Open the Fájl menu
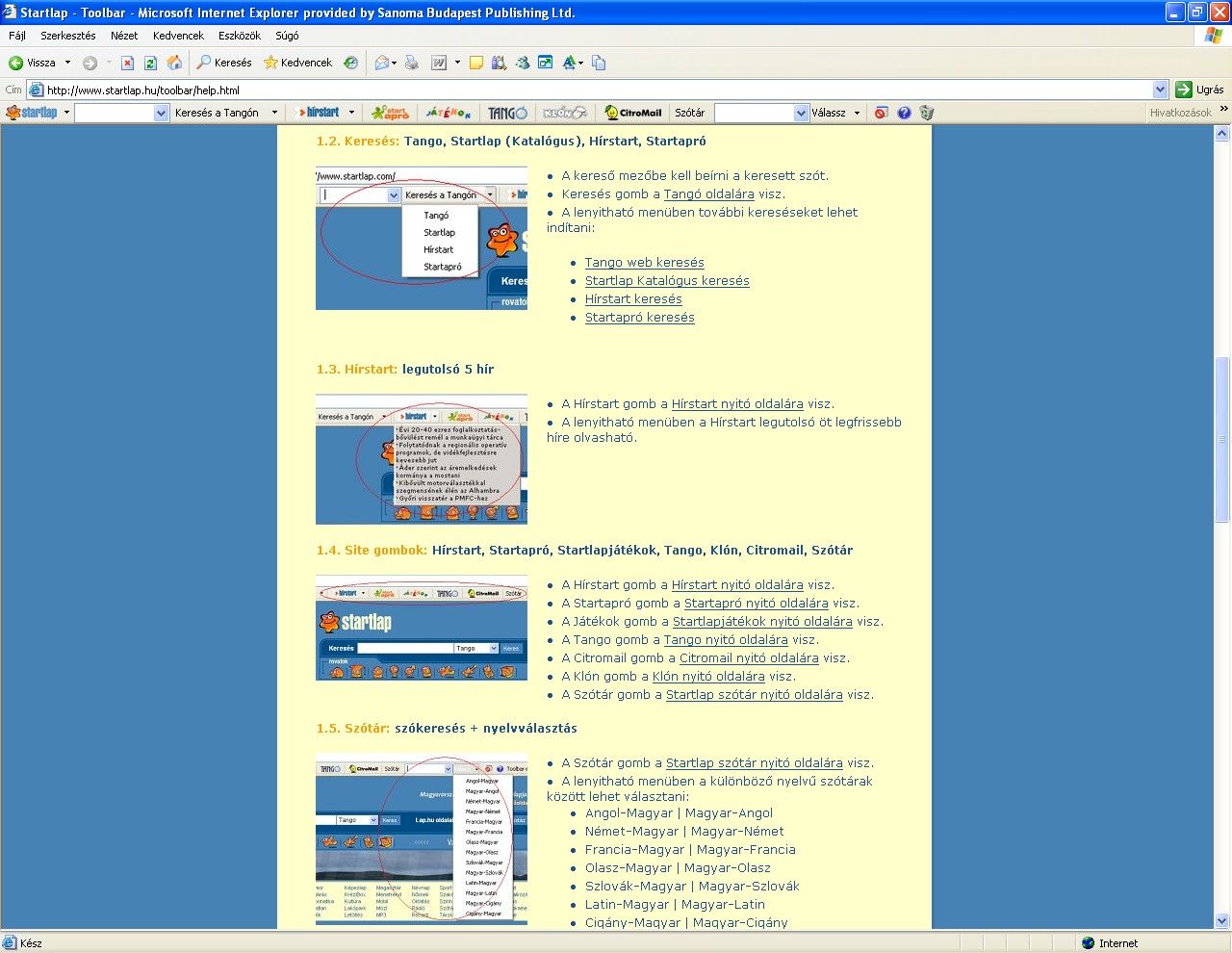This screenshot has height=953, width=1232. (x=17, y=36)
